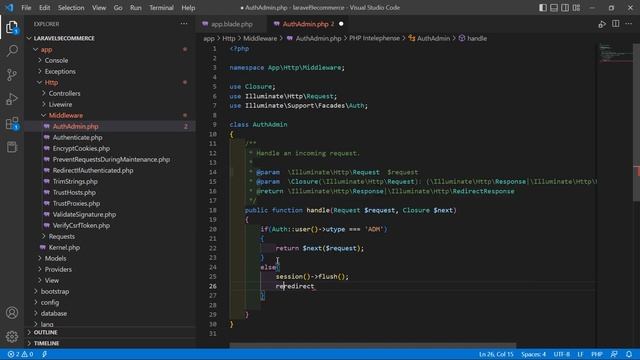640x360 pixels.
Task: Open the Run menu
Action: (x=136, y=8)
